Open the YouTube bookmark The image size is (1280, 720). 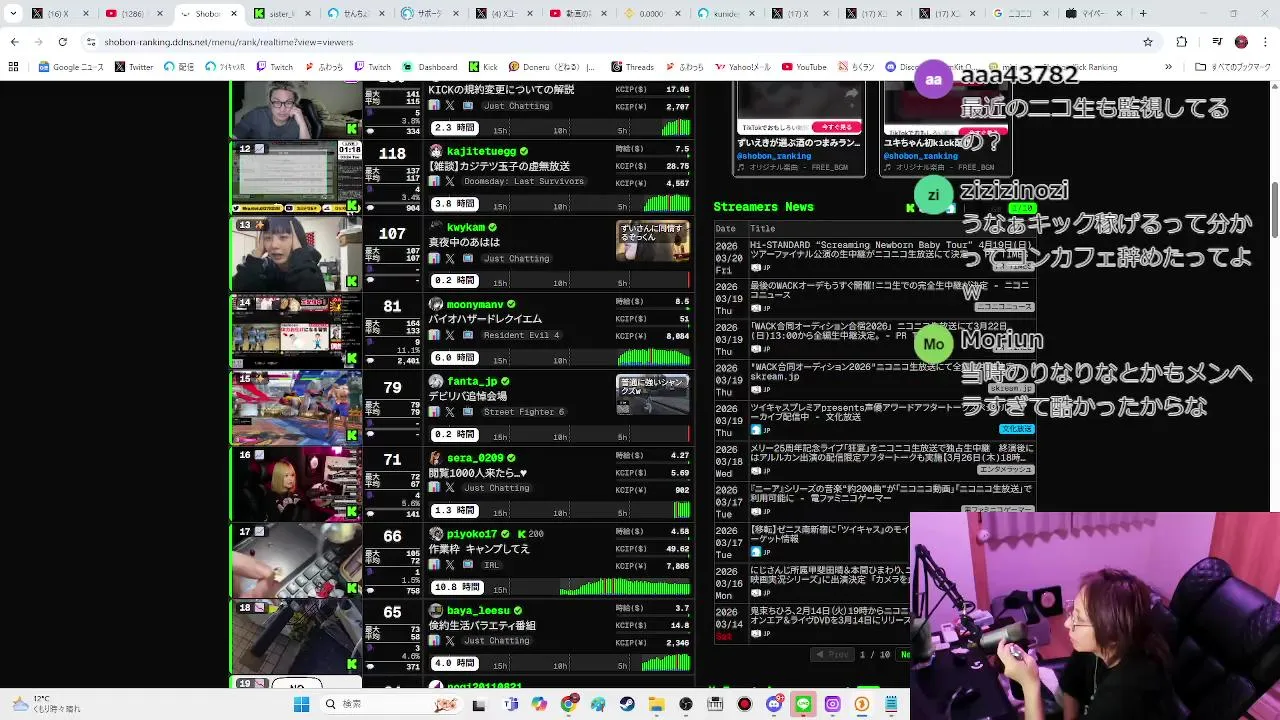click(x=803, y=67)
